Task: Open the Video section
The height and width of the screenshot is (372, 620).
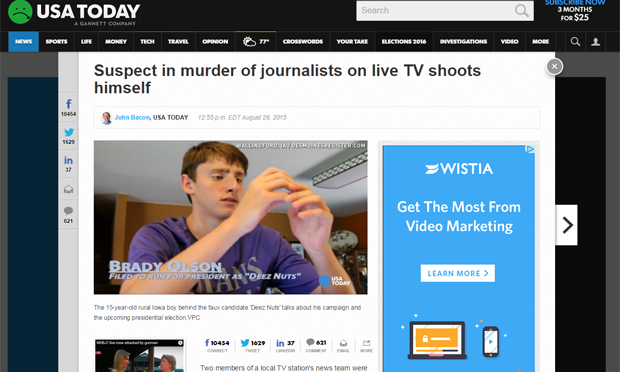Action: (509, 42)
